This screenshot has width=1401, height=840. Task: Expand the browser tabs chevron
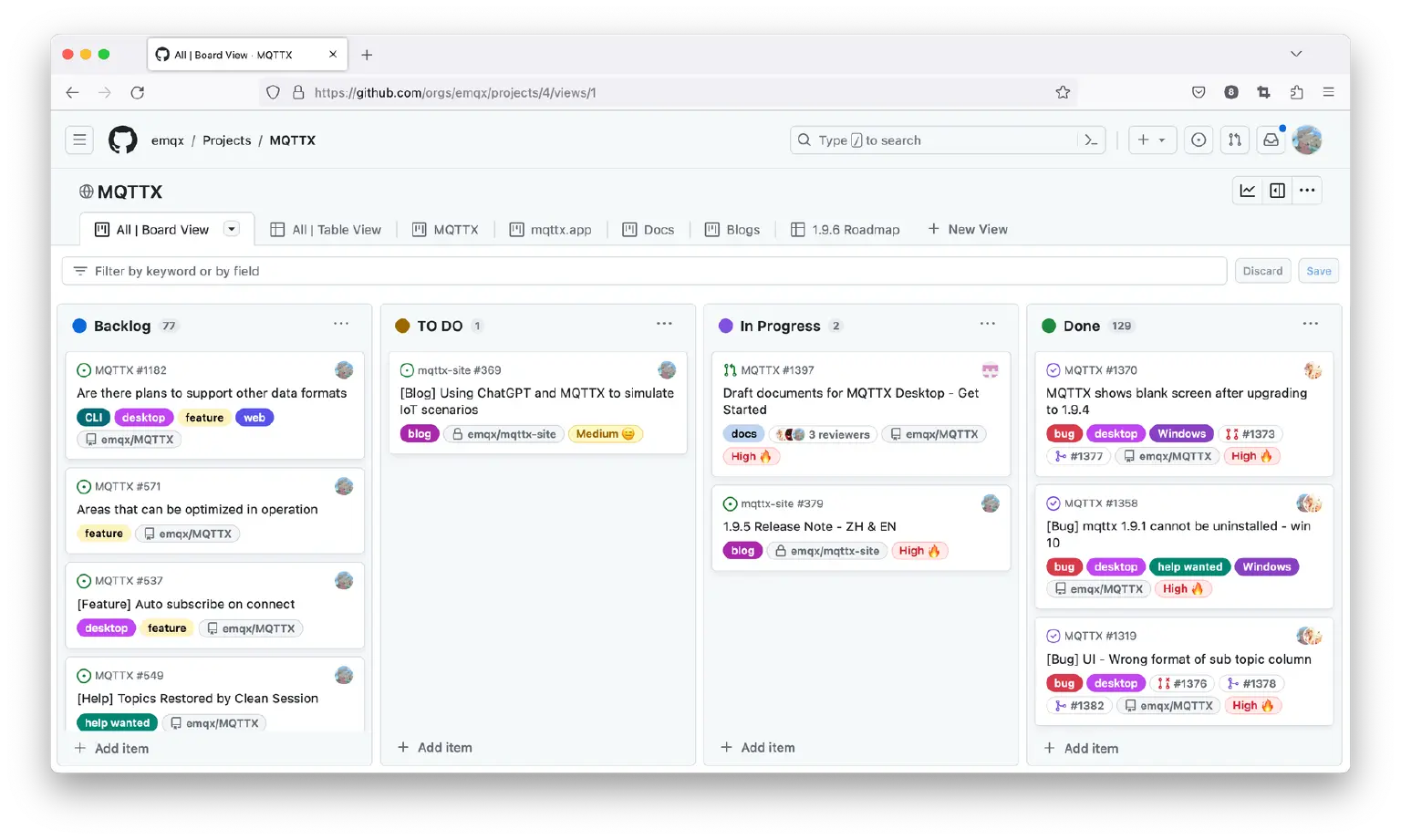click(1296, 54)
